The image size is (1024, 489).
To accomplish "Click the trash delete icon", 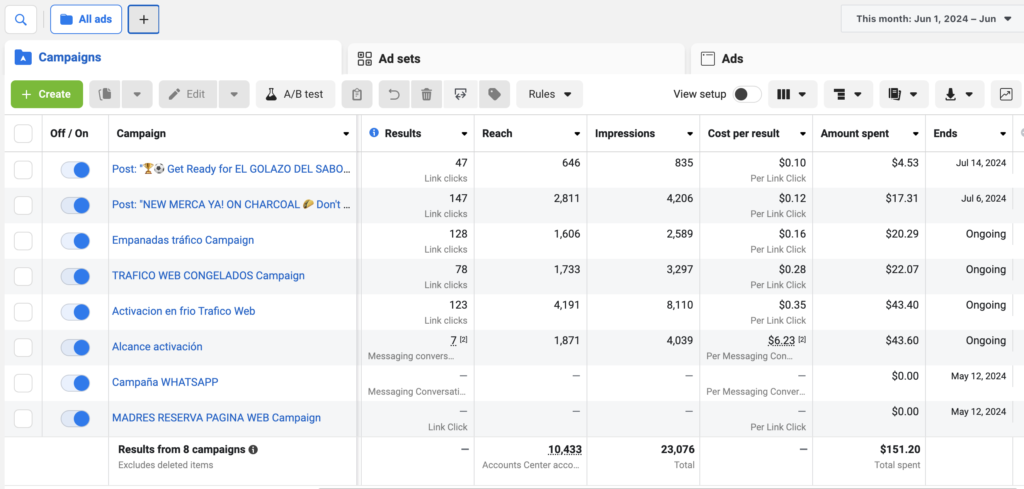I will click(427, 94).
